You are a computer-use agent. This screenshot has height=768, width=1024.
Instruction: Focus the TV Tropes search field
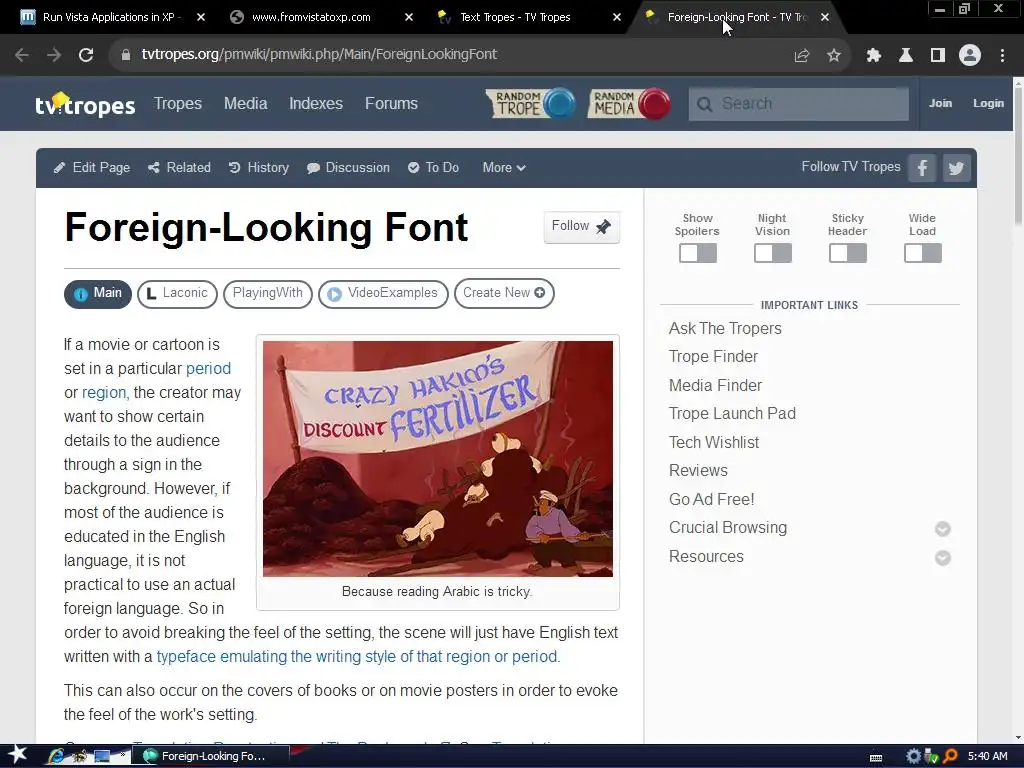point(799,104)
